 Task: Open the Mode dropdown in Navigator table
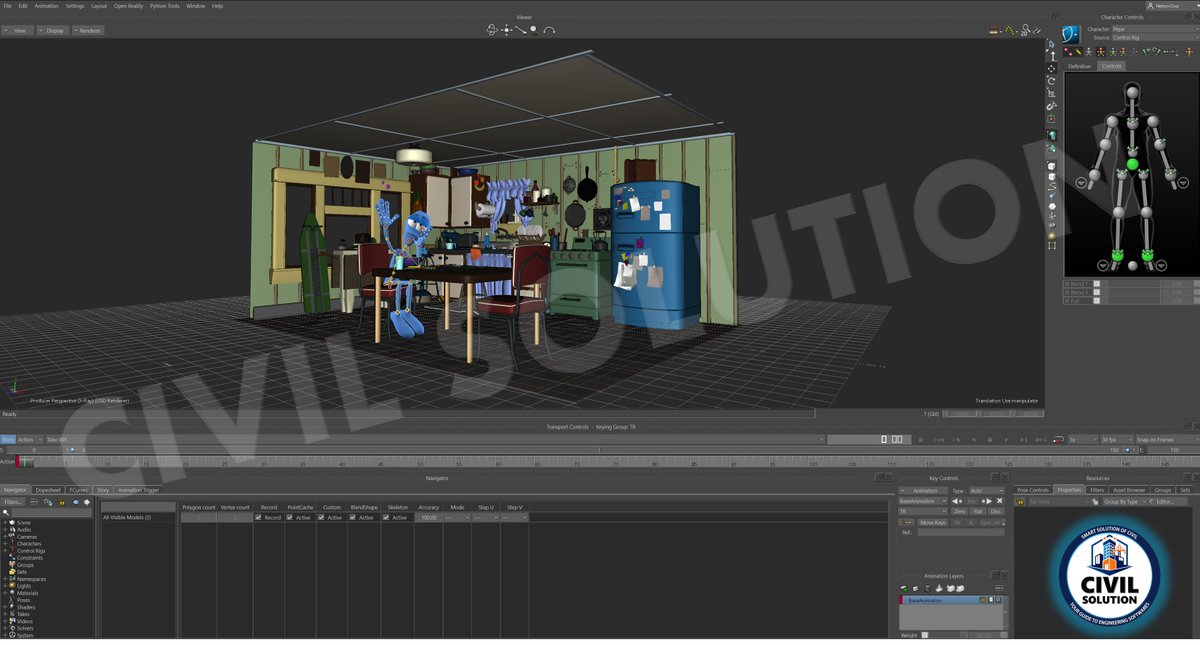pyautogui.click(x=457, y=518)
